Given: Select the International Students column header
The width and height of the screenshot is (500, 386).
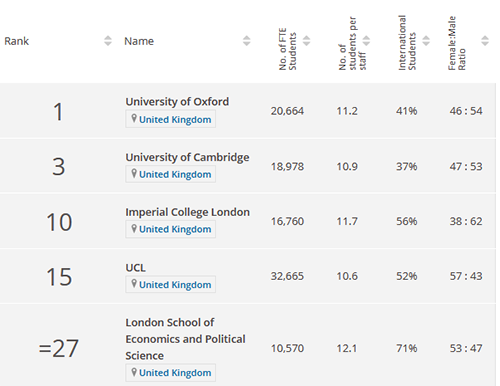Looking at the screenshot, I should coord(407,43).
